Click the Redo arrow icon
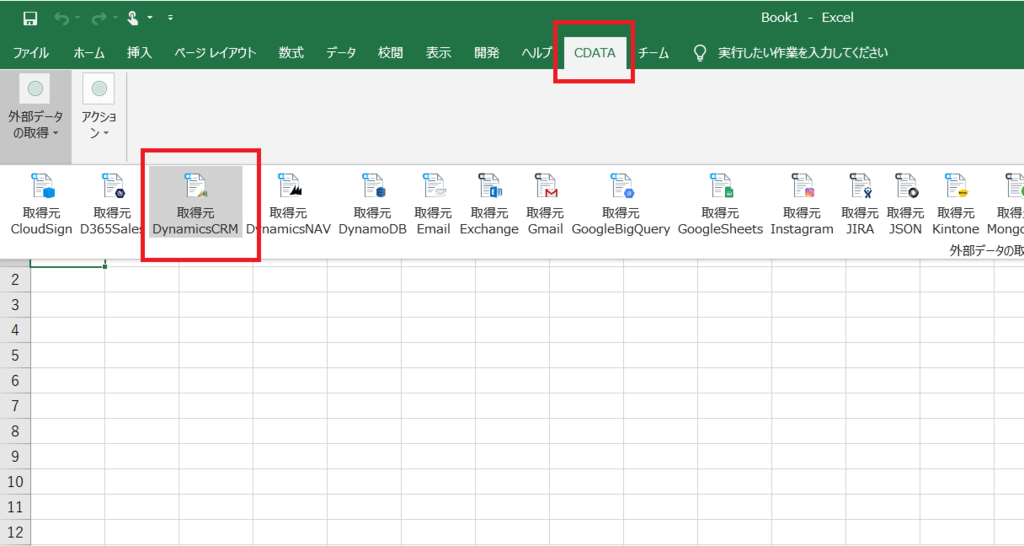The image size is (1024, 546). 99,18
